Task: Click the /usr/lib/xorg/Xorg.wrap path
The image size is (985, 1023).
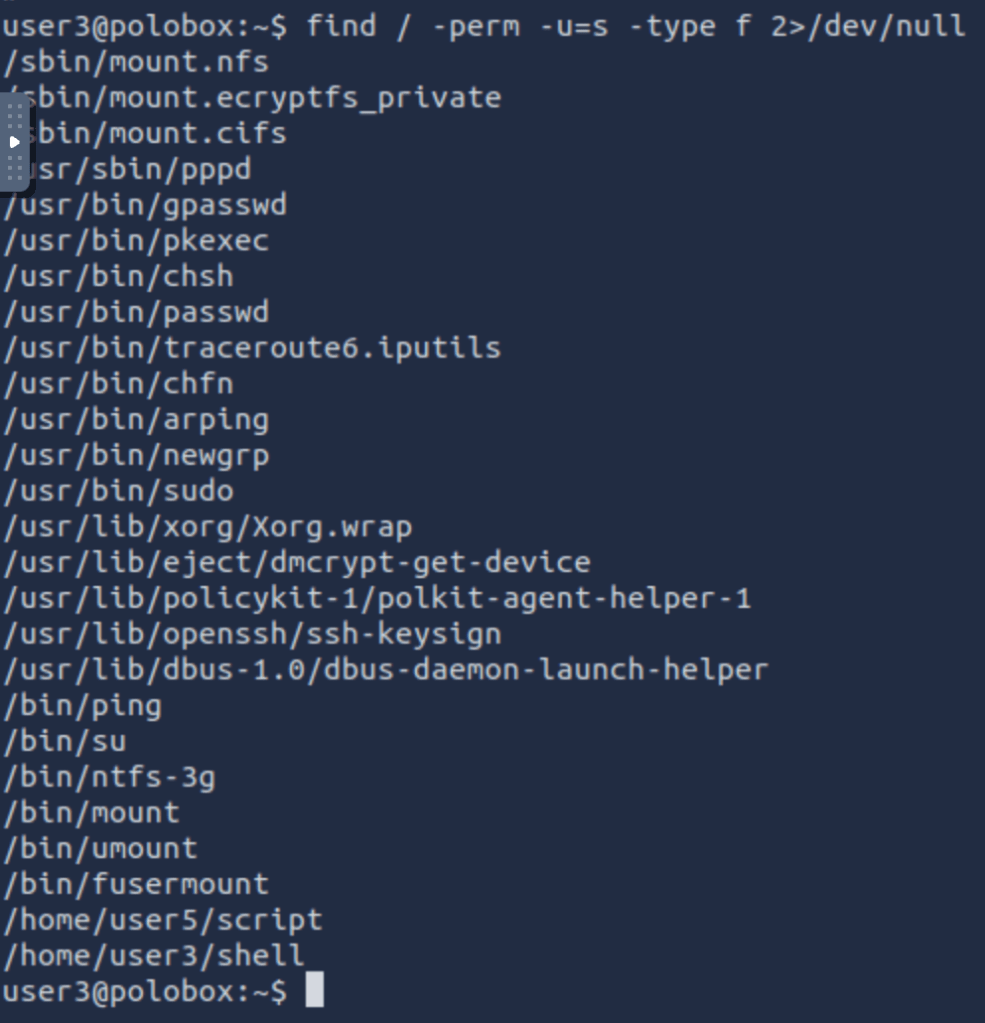Action: (208, 526)
